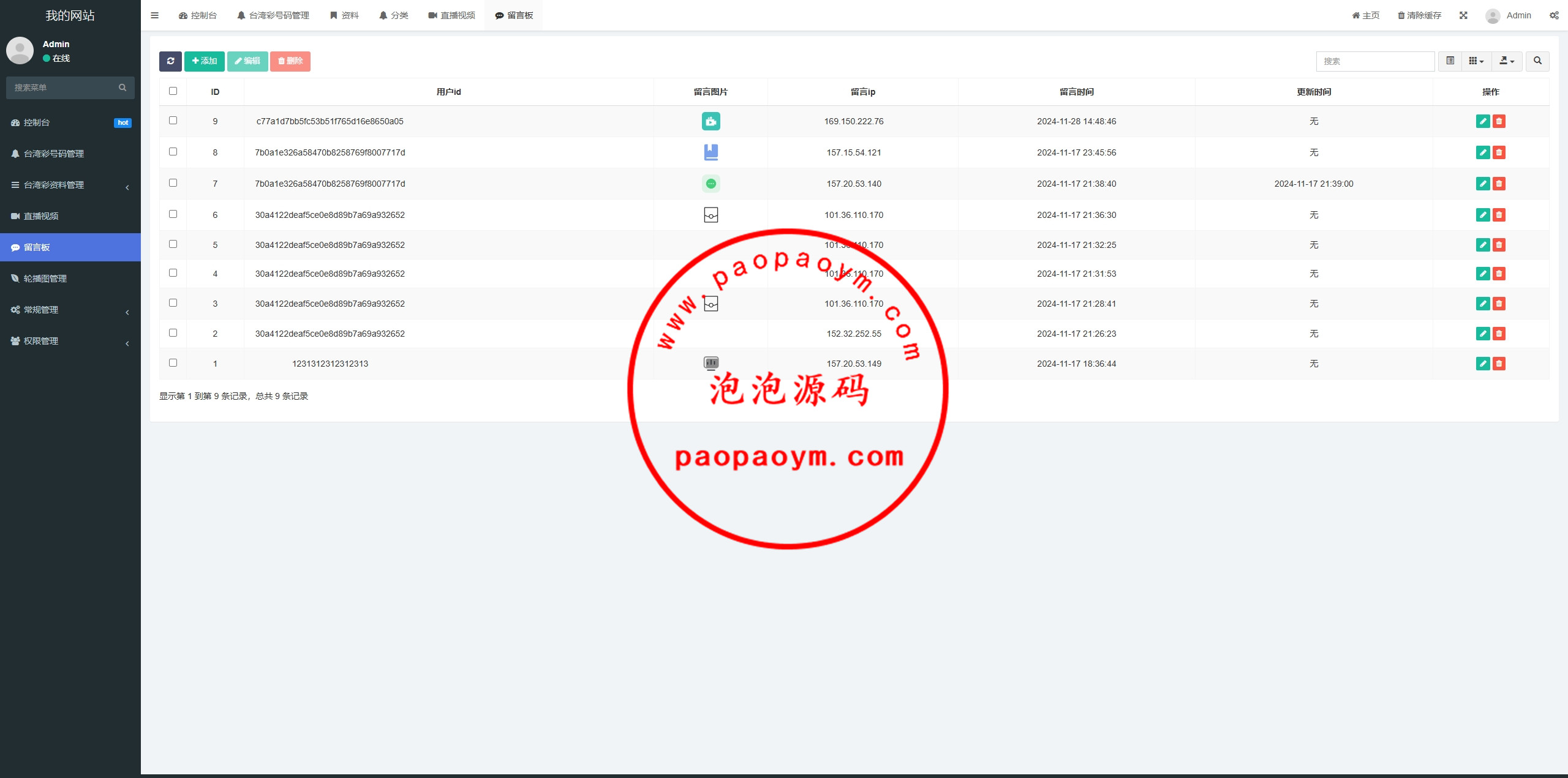Edit row with ID 7
The image size is (1568, 778).
pos(1483,184)
